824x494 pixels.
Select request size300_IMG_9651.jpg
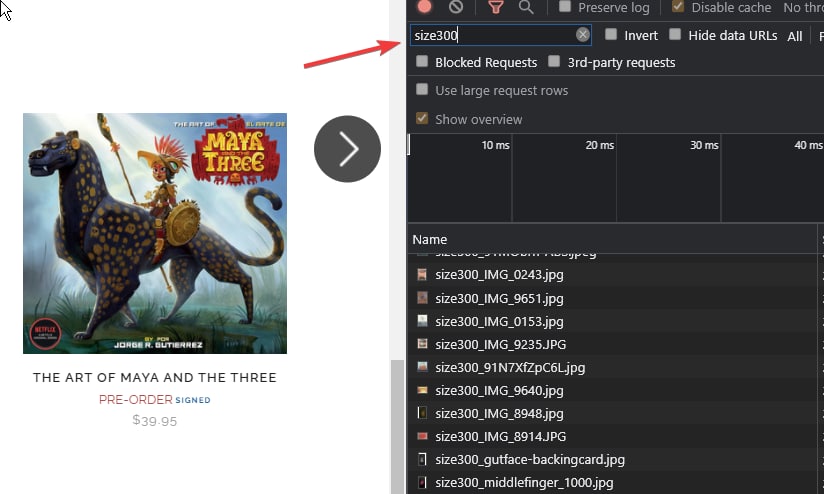(612, 299)
